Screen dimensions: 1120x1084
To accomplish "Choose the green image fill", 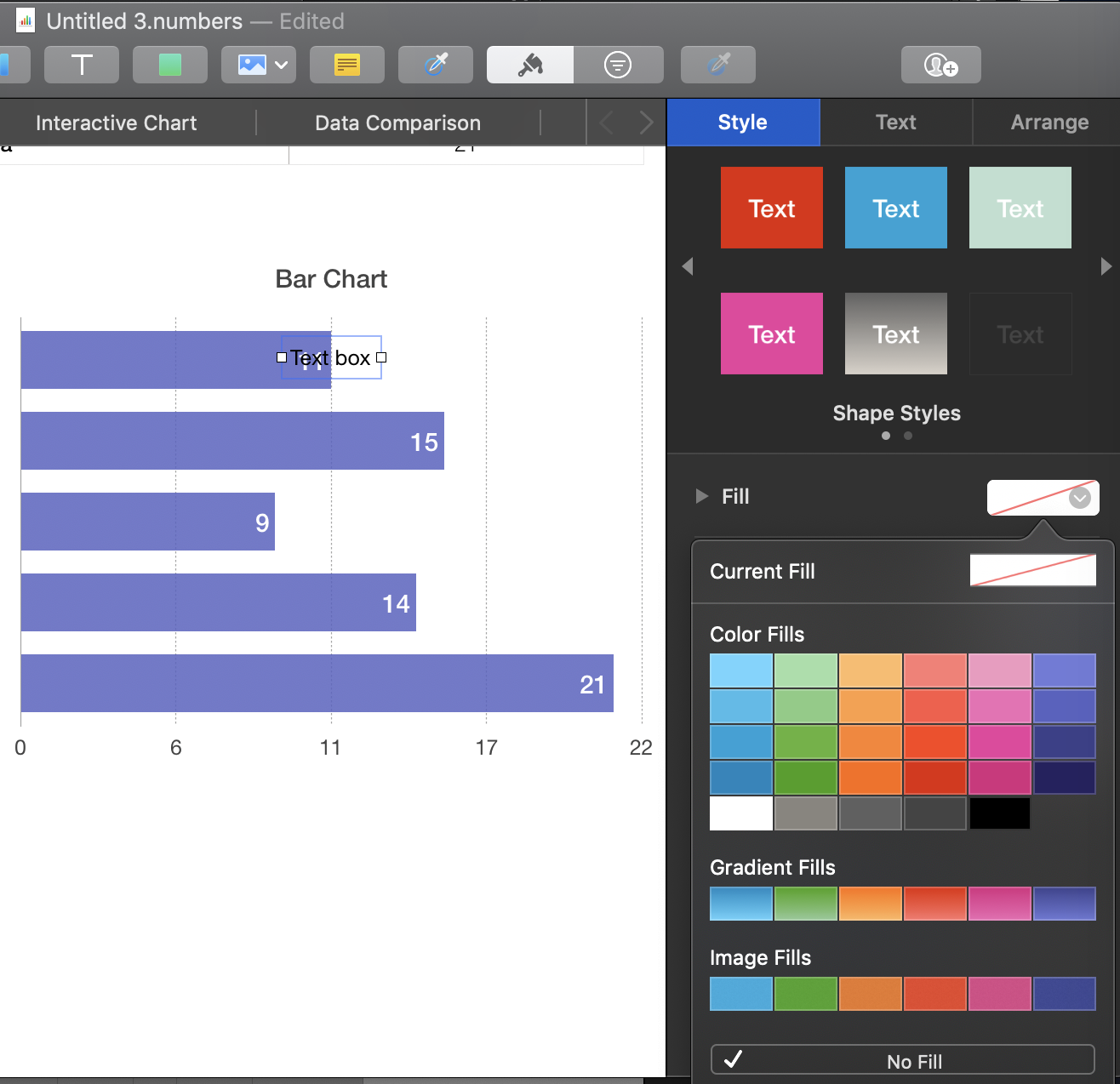I will (x=806, y=994).
